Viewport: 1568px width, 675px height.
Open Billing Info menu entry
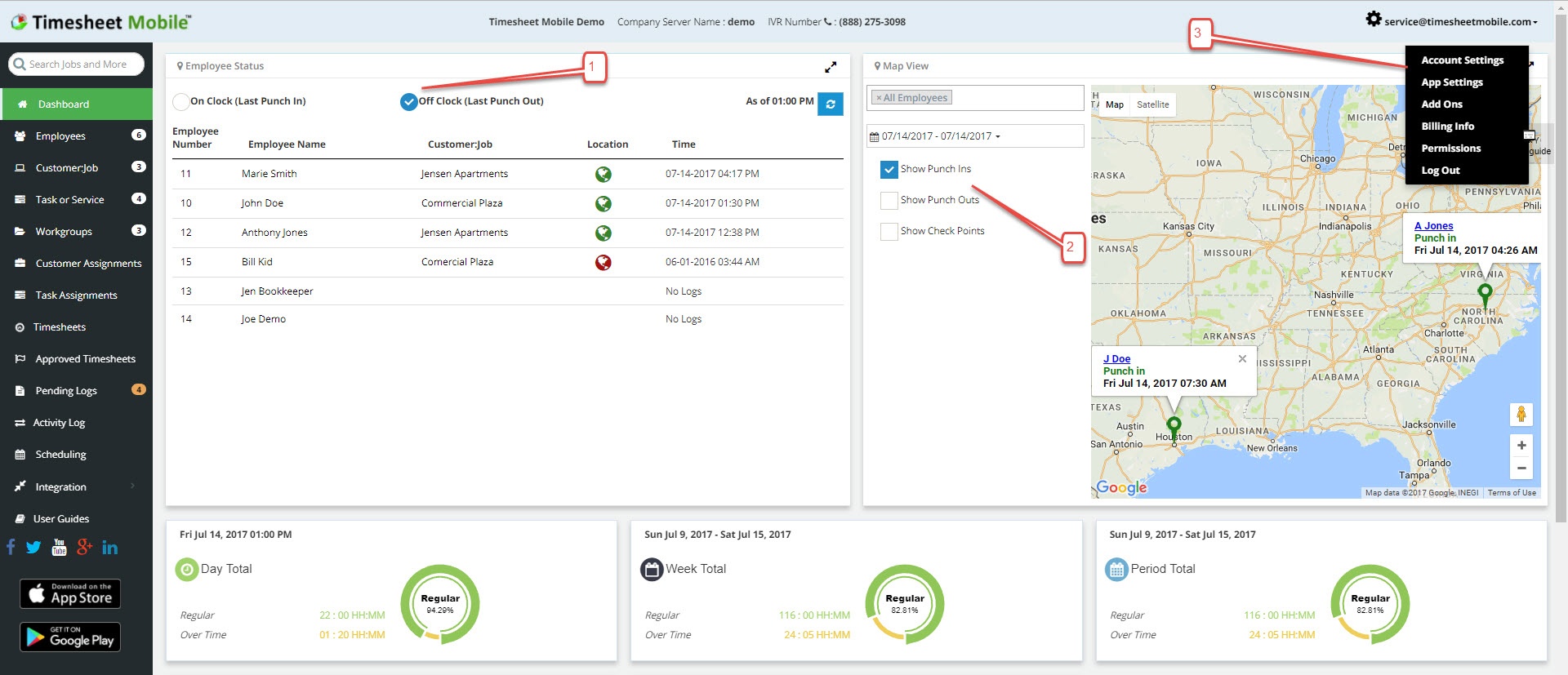[x=1447, y=127]
